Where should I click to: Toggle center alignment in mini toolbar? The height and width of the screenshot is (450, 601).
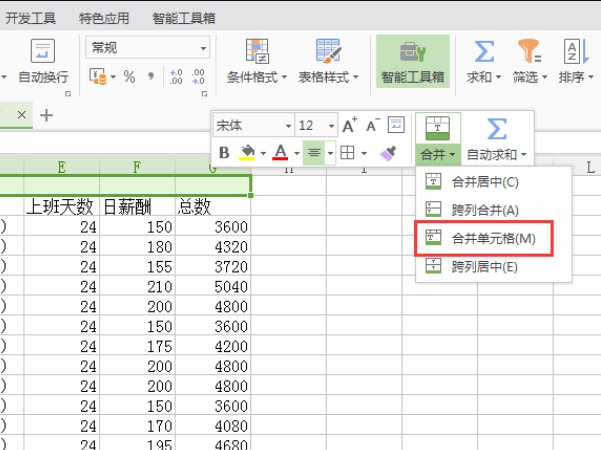tap(314, 153)
